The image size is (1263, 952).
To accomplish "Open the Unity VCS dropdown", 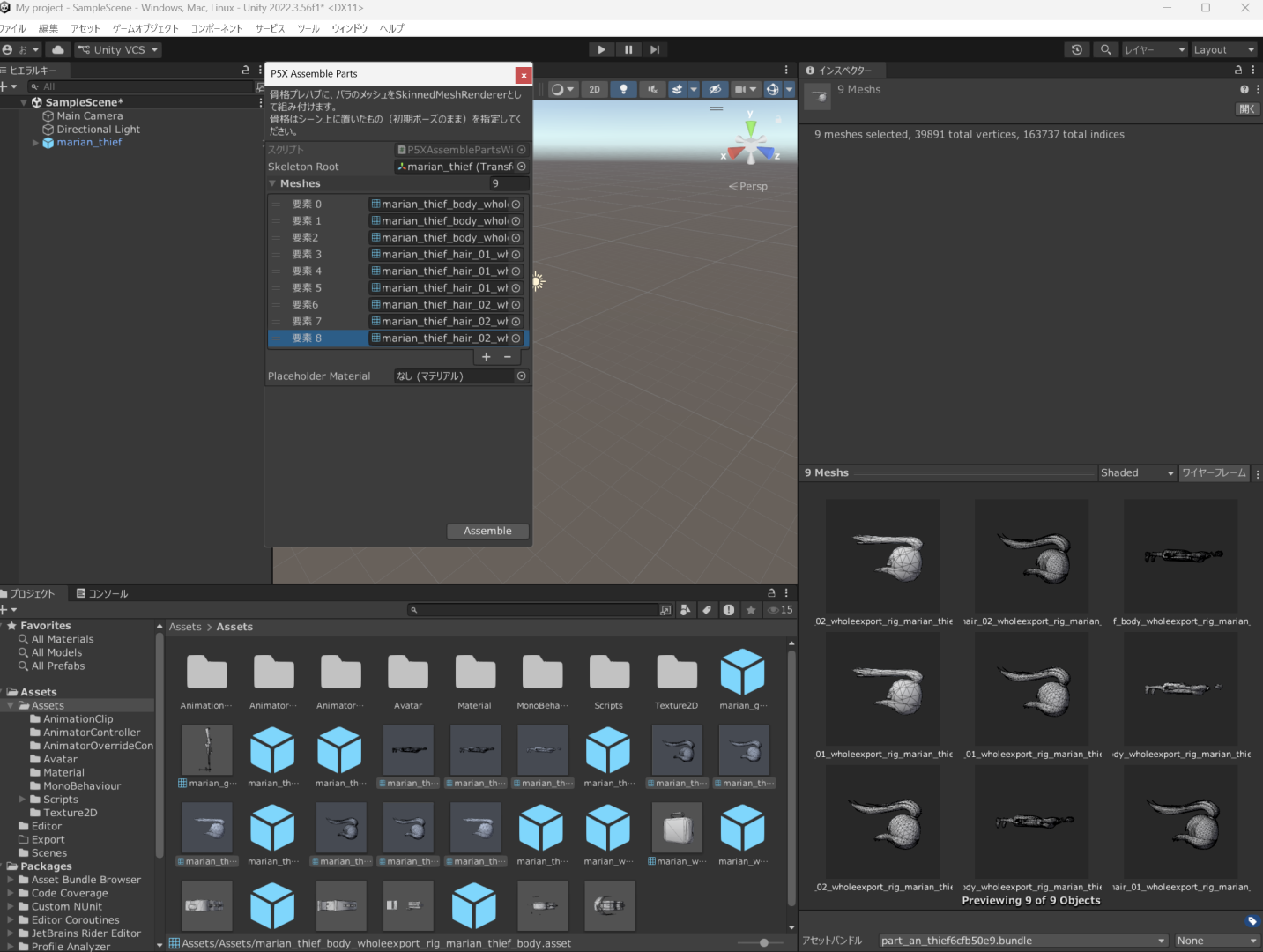I will [x=118, y=50].
